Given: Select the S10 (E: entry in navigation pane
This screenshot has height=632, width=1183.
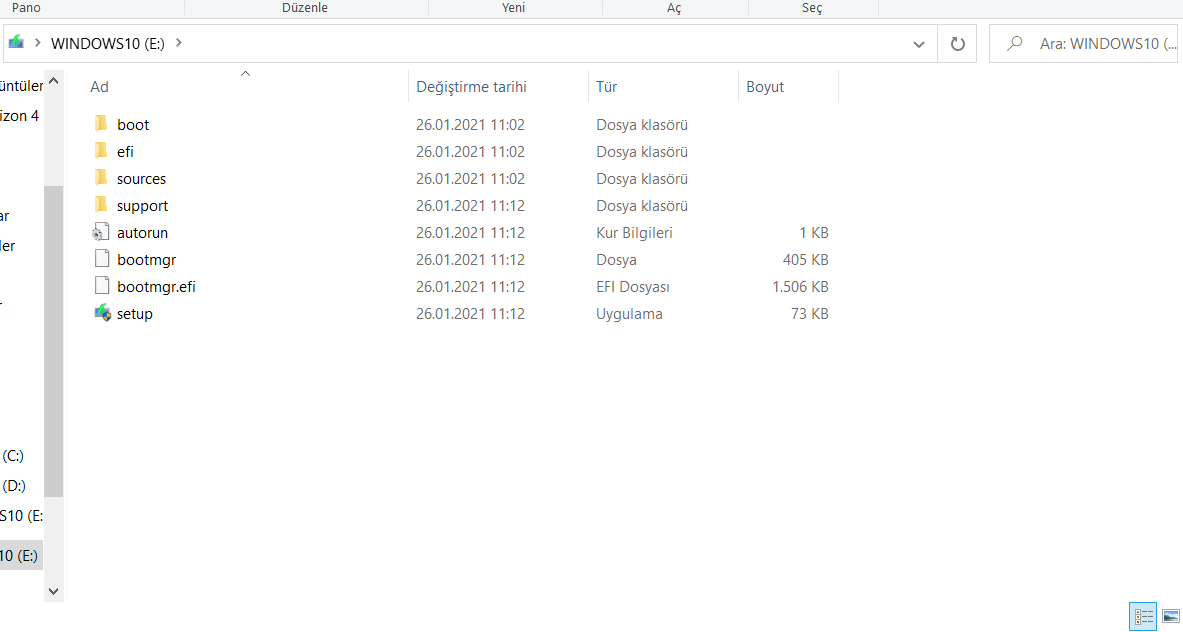Looking at the screenshot, I should [21, 516].
